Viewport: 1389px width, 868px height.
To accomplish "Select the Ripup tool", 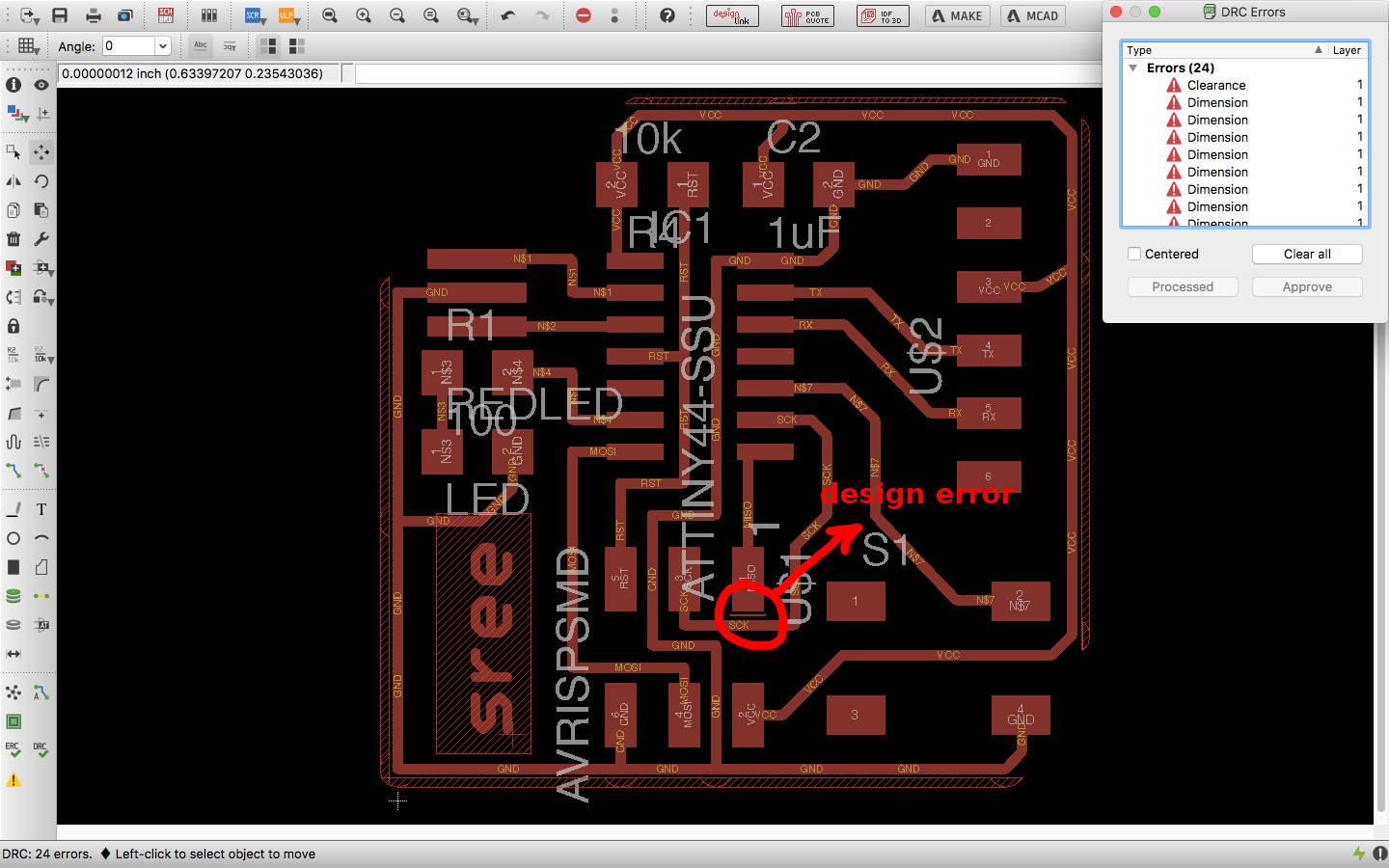I will click(x=41, y=471).
